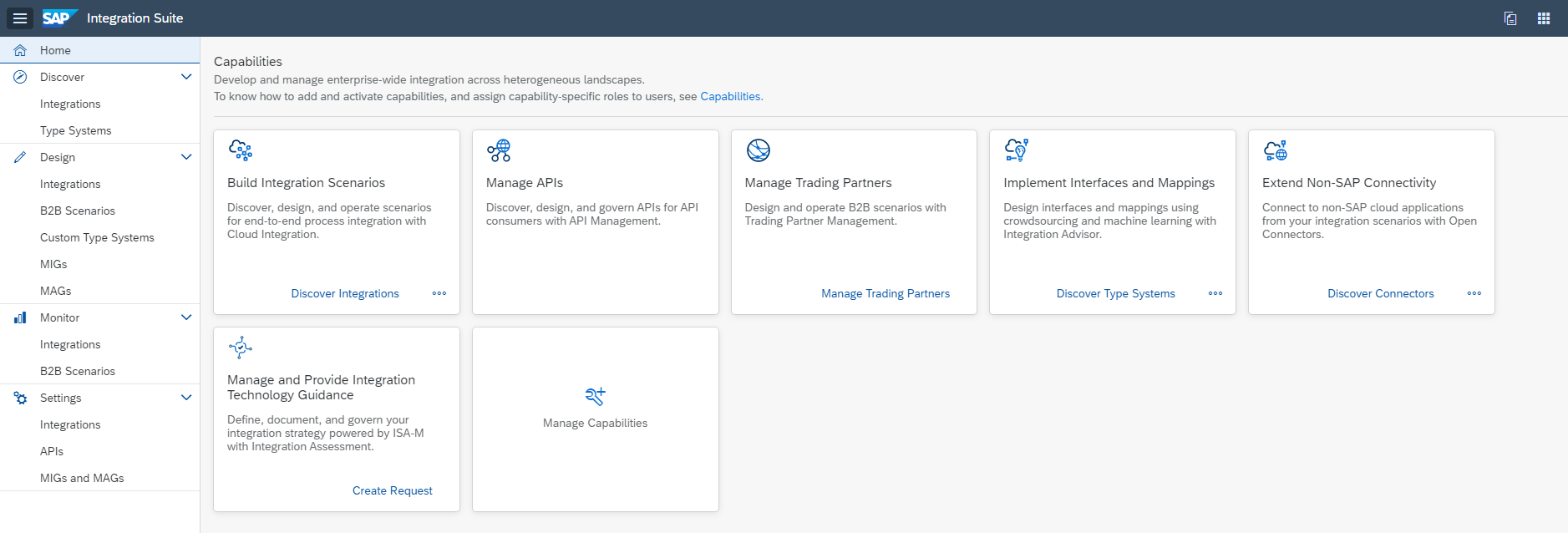Viewport: 1568px width, 533px height.
Task: Click the Integration Suite header title
Action: 134,18
